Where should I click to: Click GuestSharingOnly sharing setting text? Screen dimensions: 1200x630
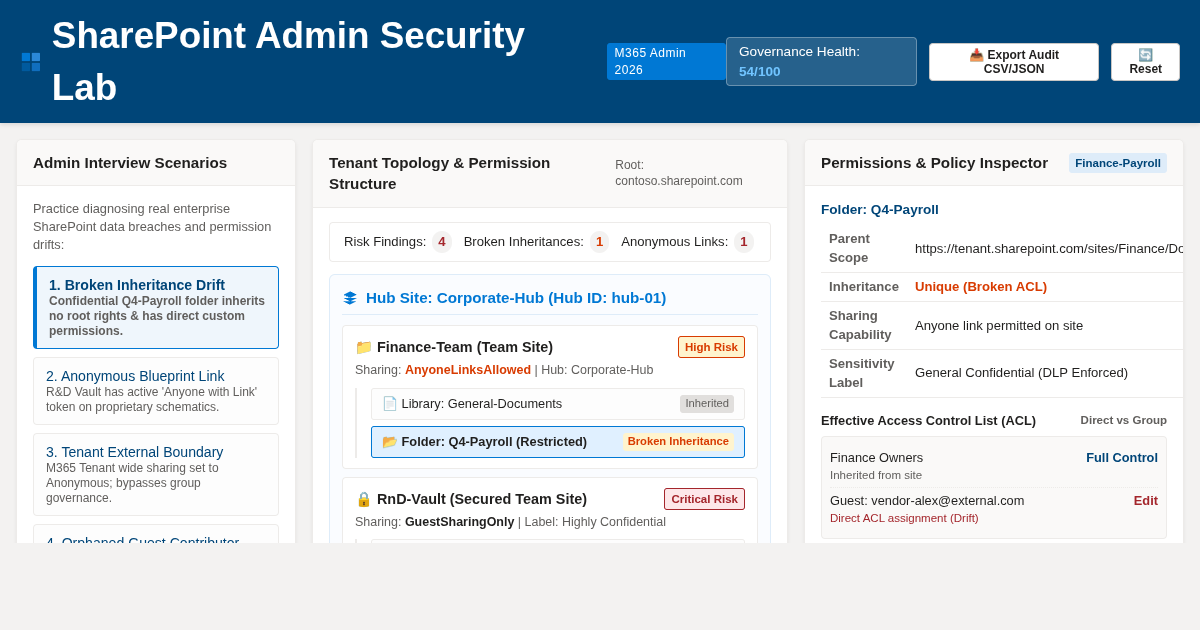tap(460, 522)
